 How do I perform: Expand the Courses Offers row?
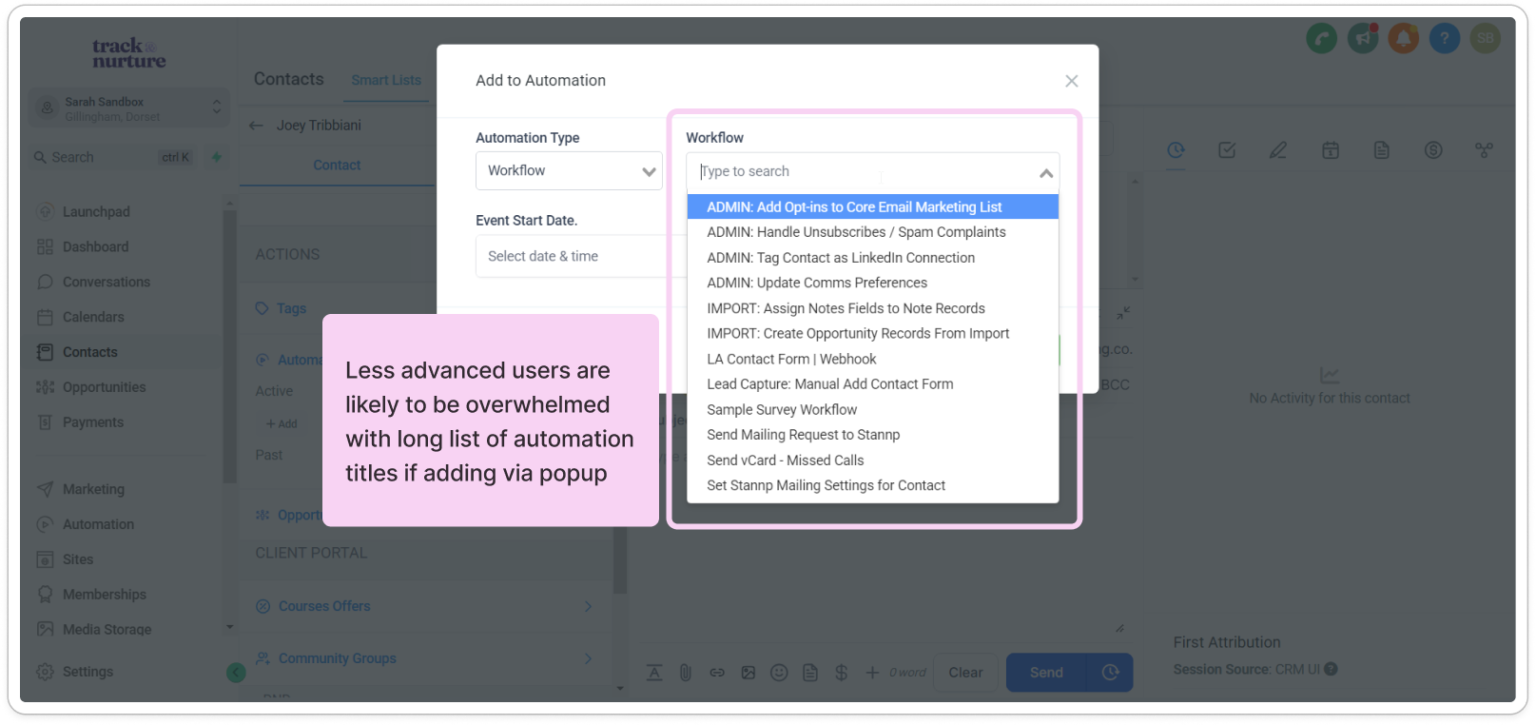coord(425,606)
